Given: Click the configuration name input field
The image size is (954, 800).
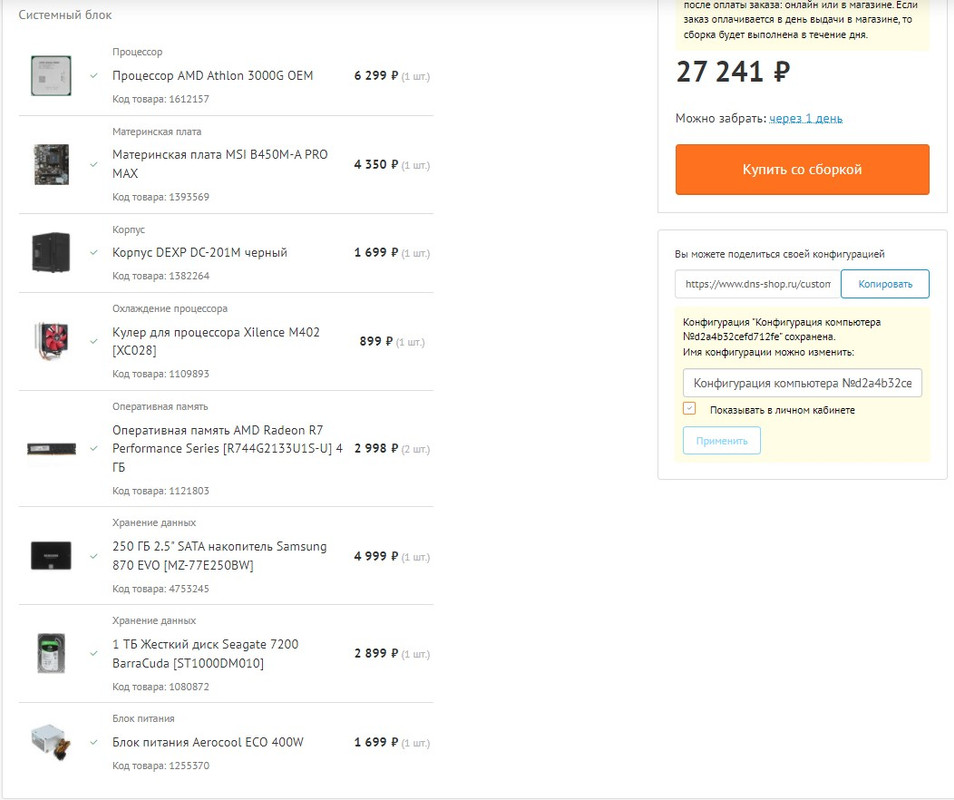Looking at the screenshot, I should tap(803, 383).
